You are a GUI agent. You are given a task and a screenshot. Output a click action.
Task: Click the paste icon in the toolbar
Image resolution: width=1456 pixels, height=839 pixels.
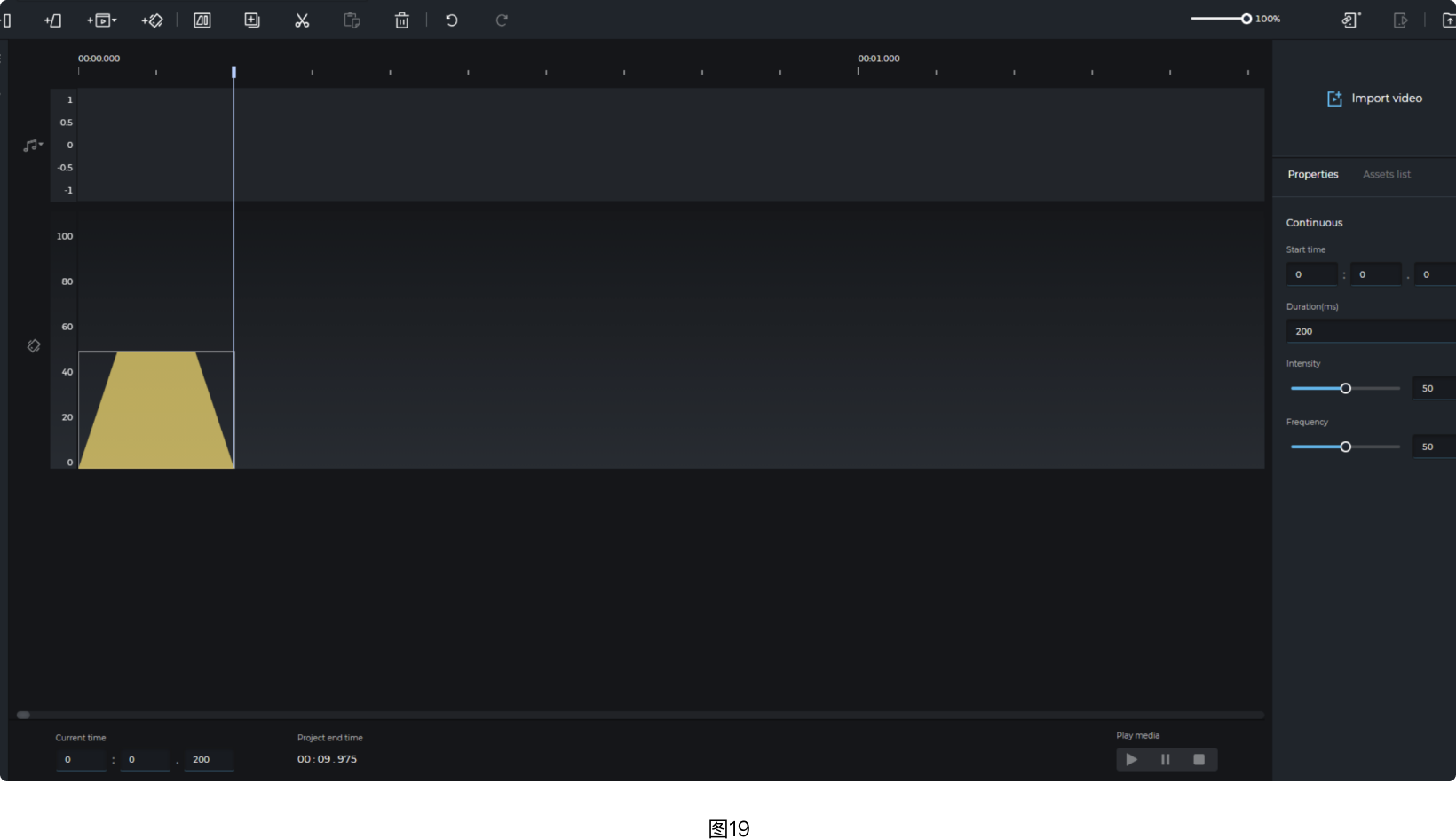(x=352, y=20)
